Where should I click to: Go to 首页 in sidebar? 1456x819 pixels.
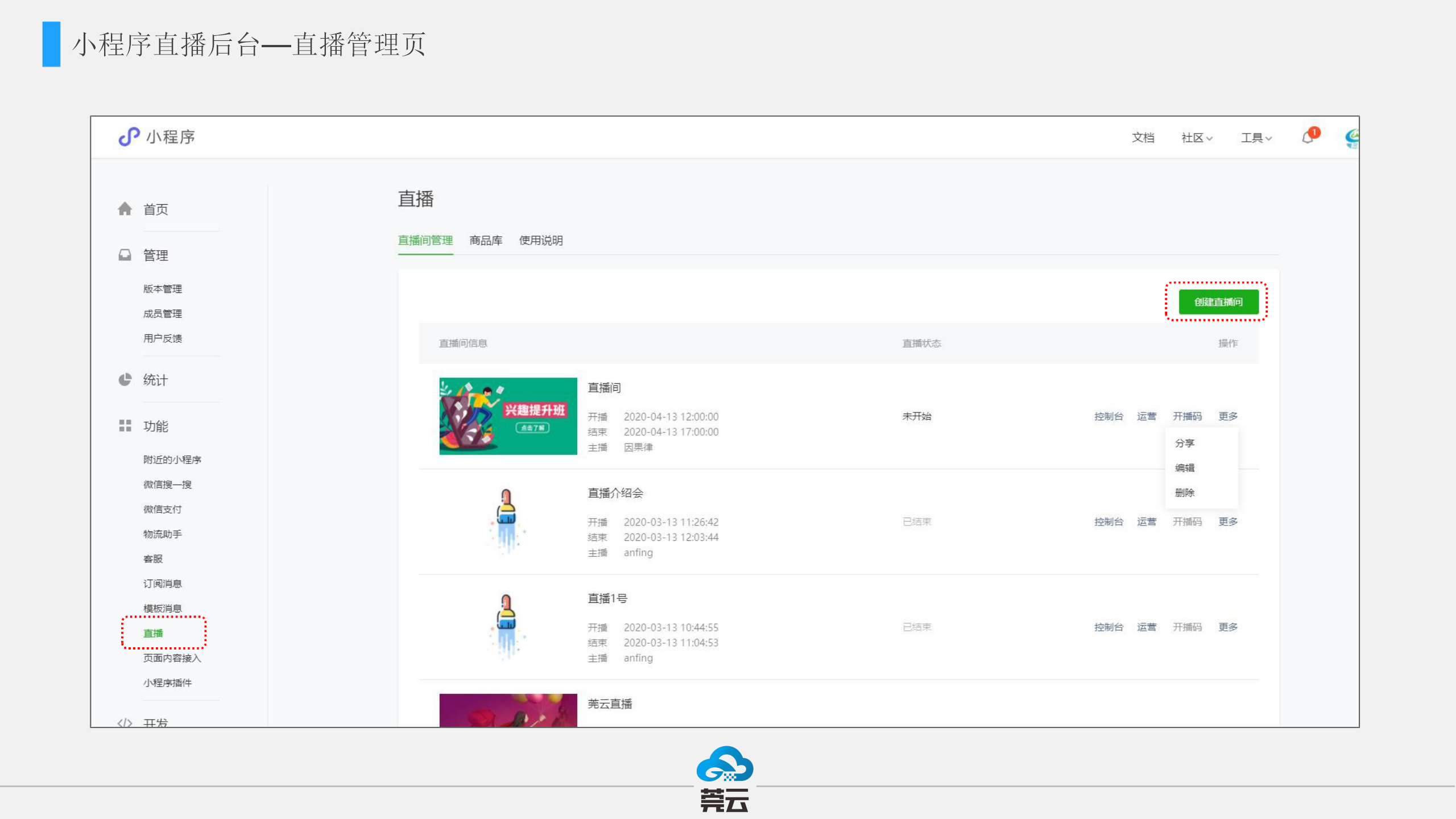tap(155, 209)
